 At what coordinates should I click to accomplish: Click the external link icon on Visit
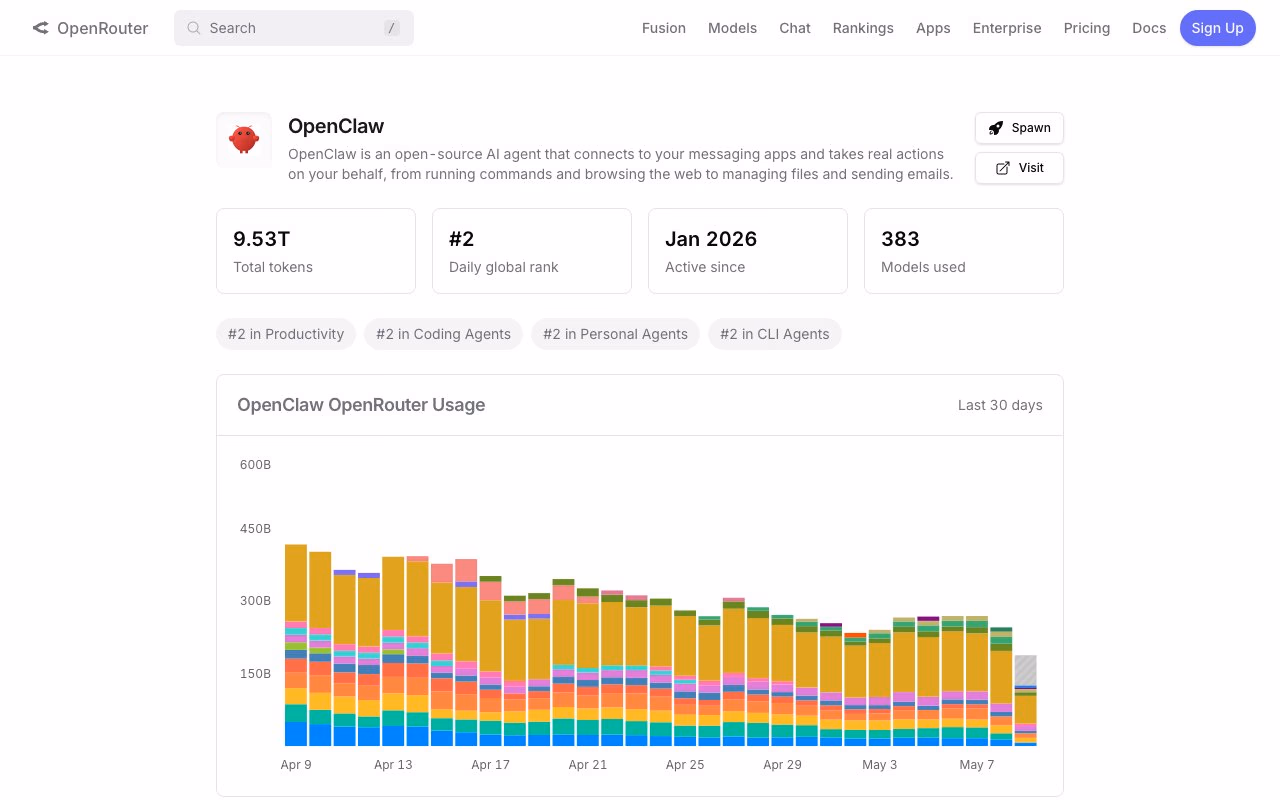click(1003, 168)
